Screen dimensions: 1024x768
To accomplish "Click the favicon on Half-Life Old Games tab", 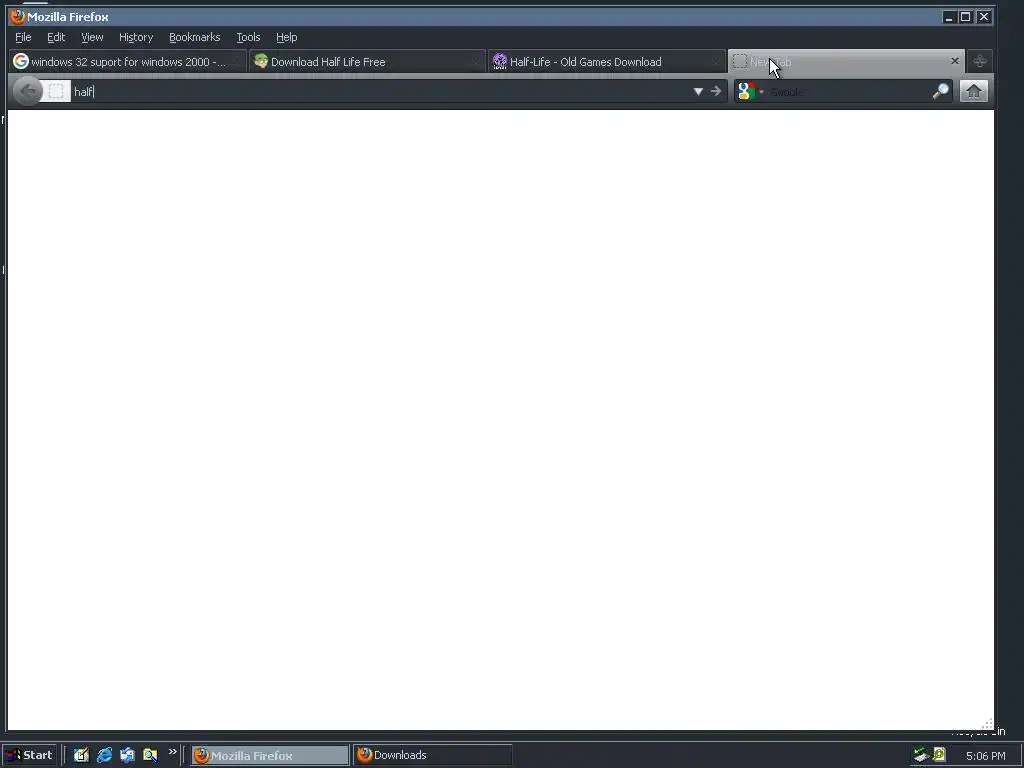I will [x=500, y=61].
